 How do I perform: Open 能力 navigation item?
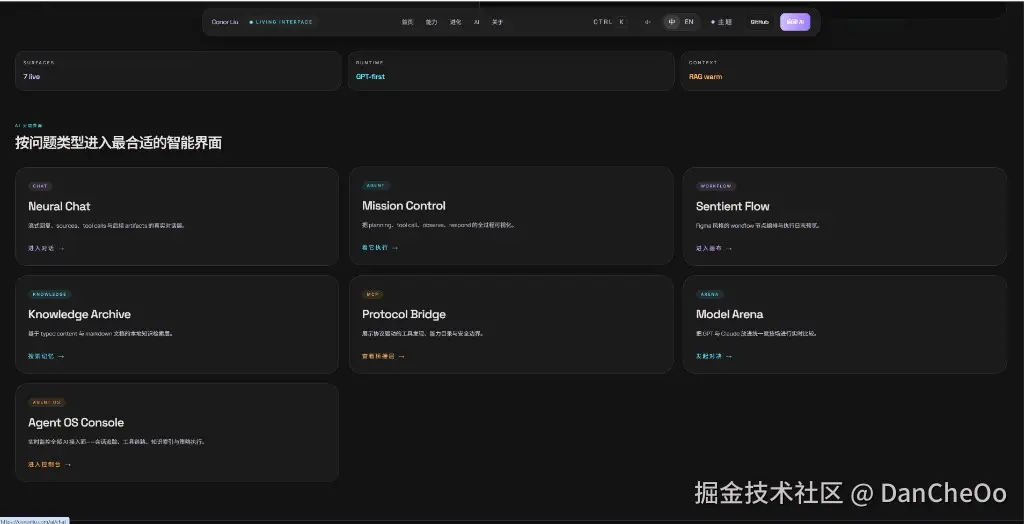[432, 22]
